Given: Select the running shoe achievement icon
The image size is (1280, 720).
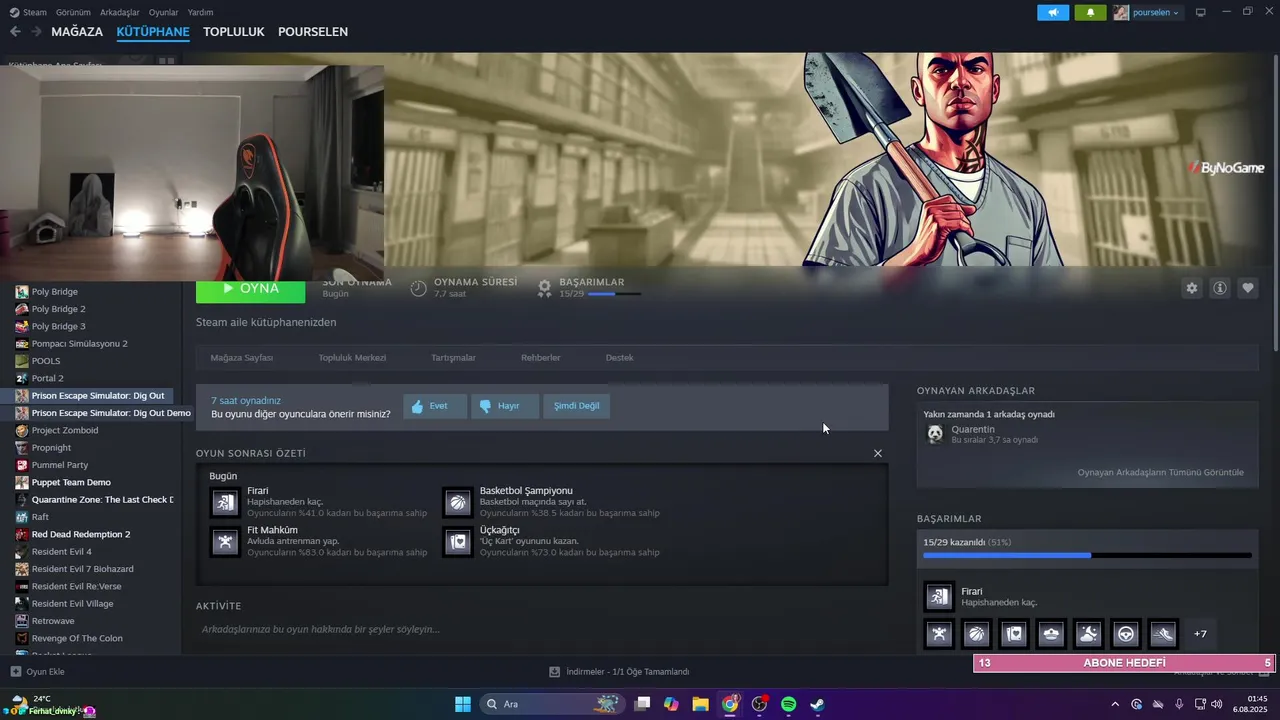Looking at the screenshot, I should point(1163,634).
